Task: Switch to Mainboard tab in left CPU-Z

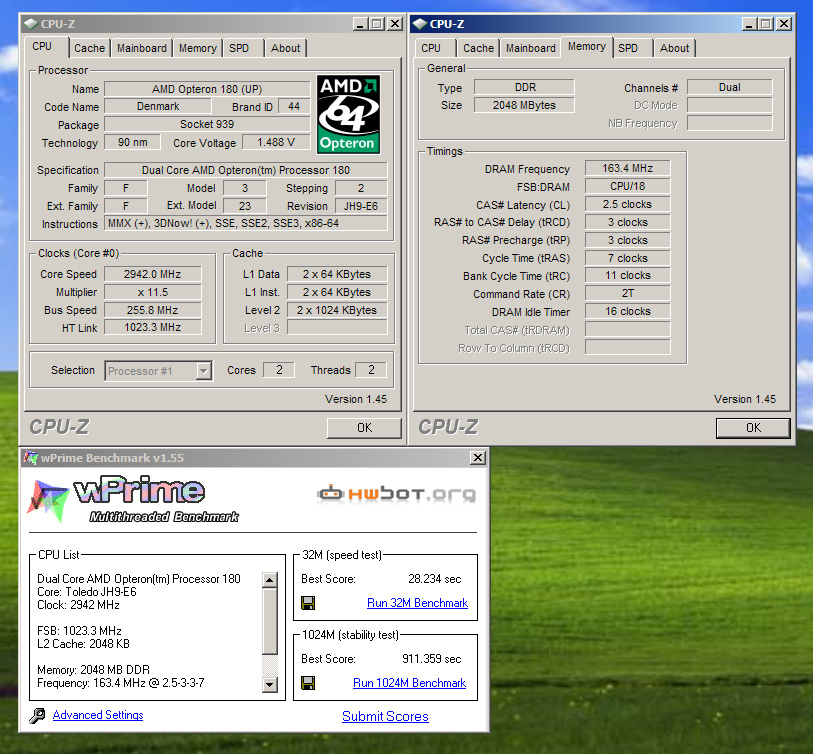Action: 142,48
